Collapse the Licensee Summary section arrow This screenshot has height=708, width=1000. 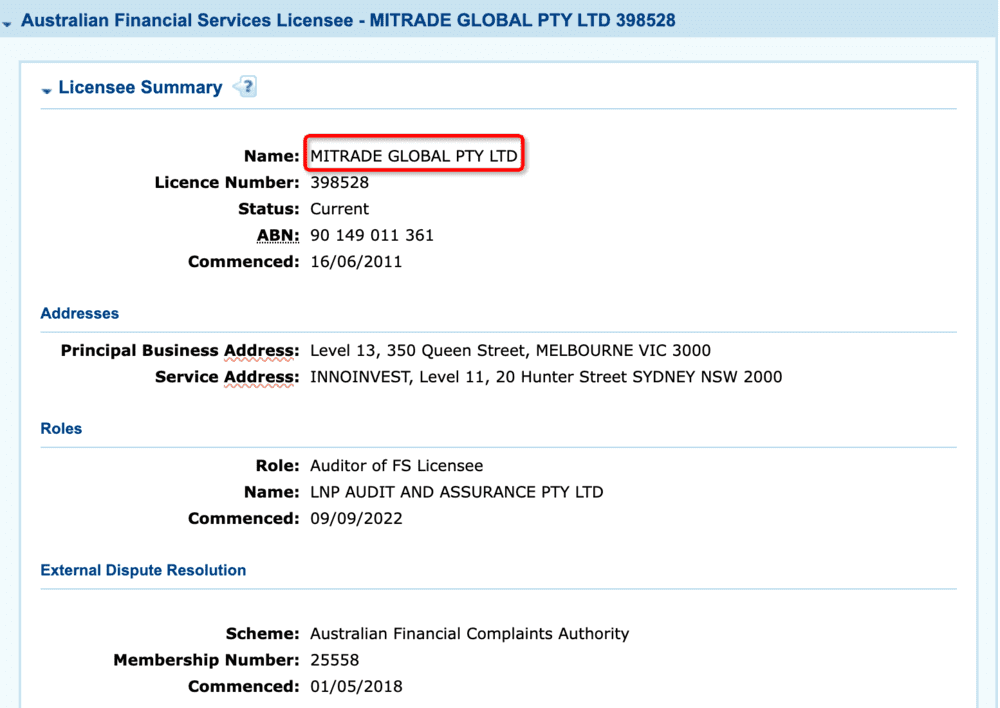point(46,90)
